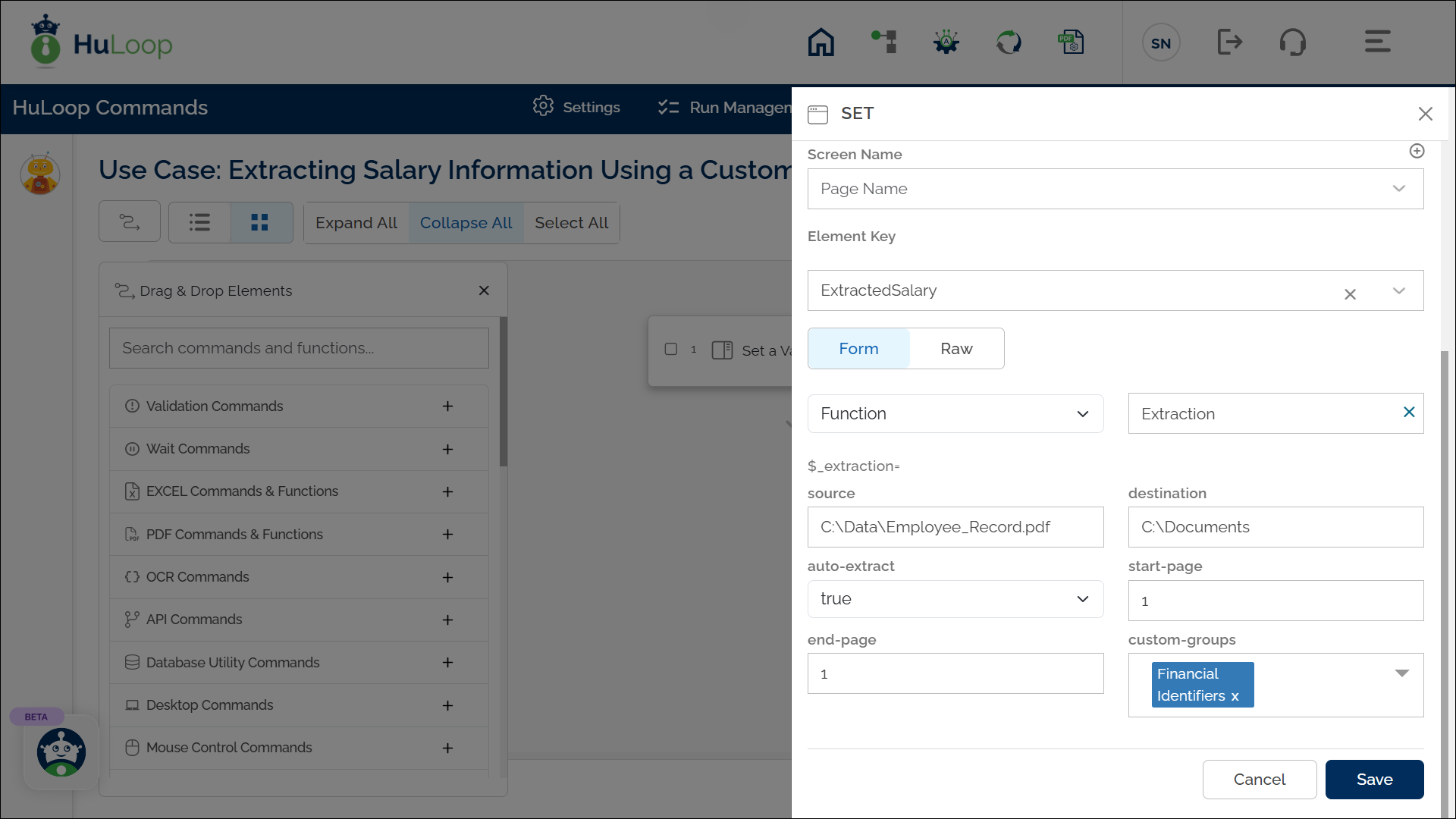Switch to grid view icon
Screen dimensions: 1456x819
(x=260, y=222)
